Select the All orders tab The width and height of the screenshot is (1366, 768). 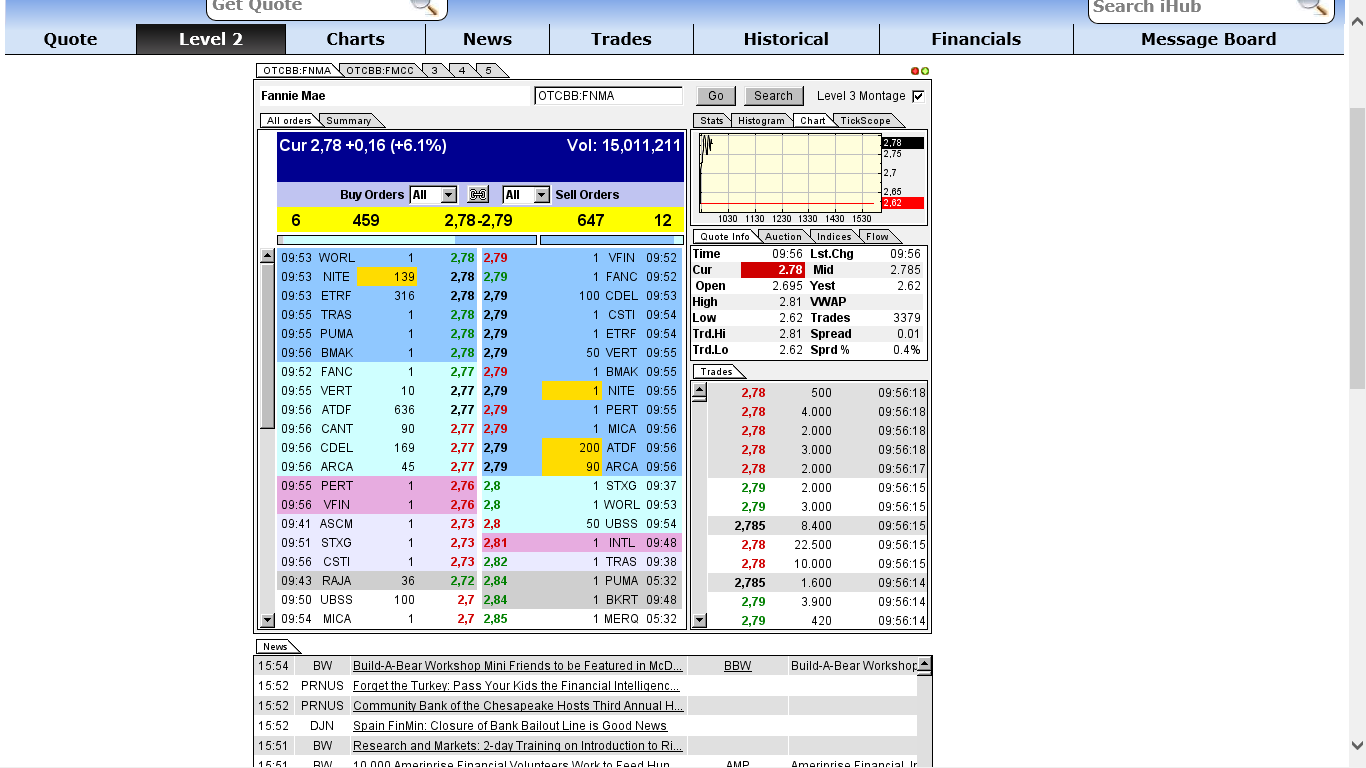(289, 121)
